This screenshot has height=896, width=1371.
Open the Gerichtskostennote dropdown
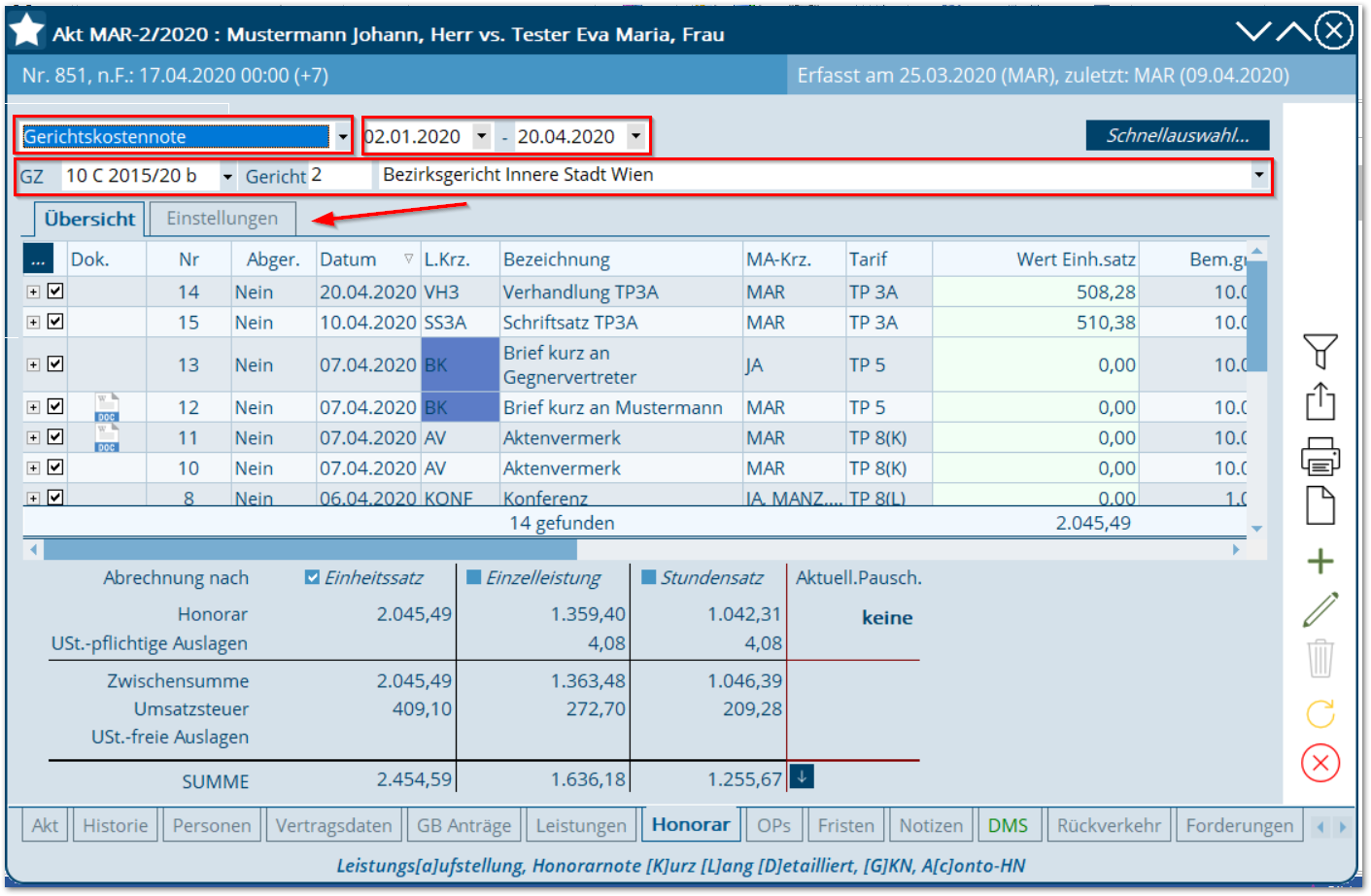[x=342, y=136]
